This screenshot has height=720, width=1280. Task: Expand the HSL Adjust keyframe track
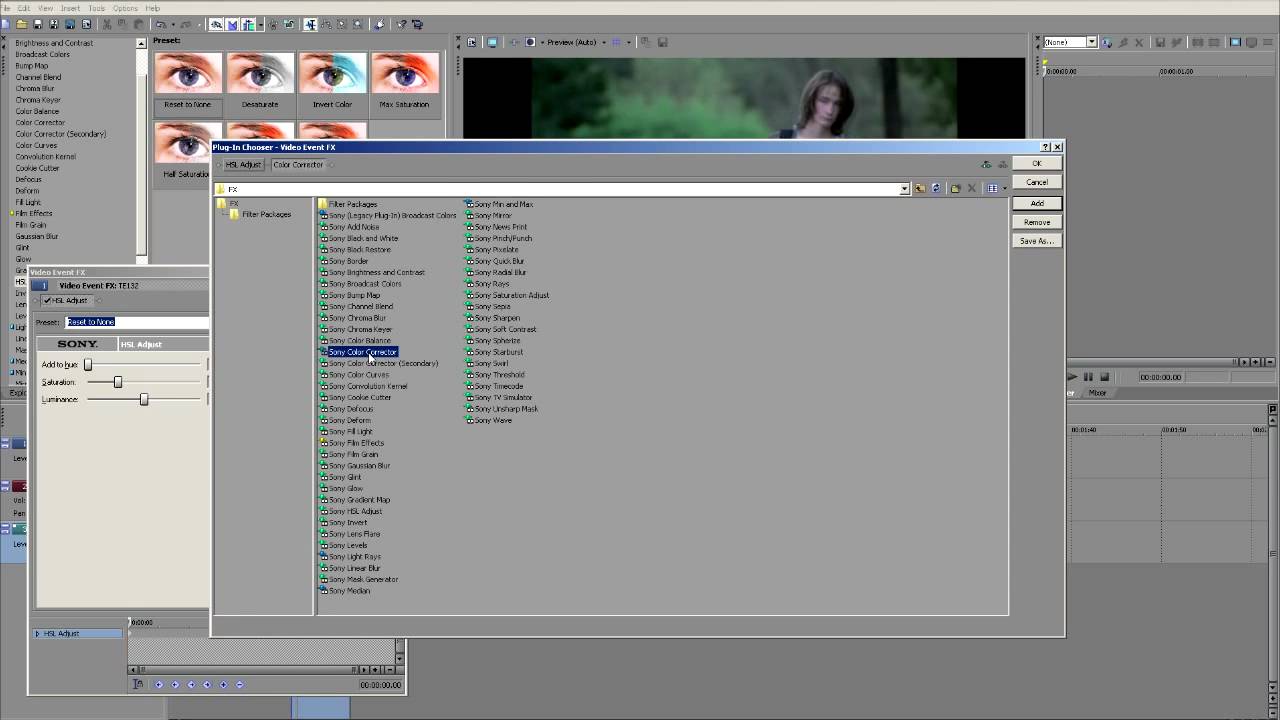[38, 633]
